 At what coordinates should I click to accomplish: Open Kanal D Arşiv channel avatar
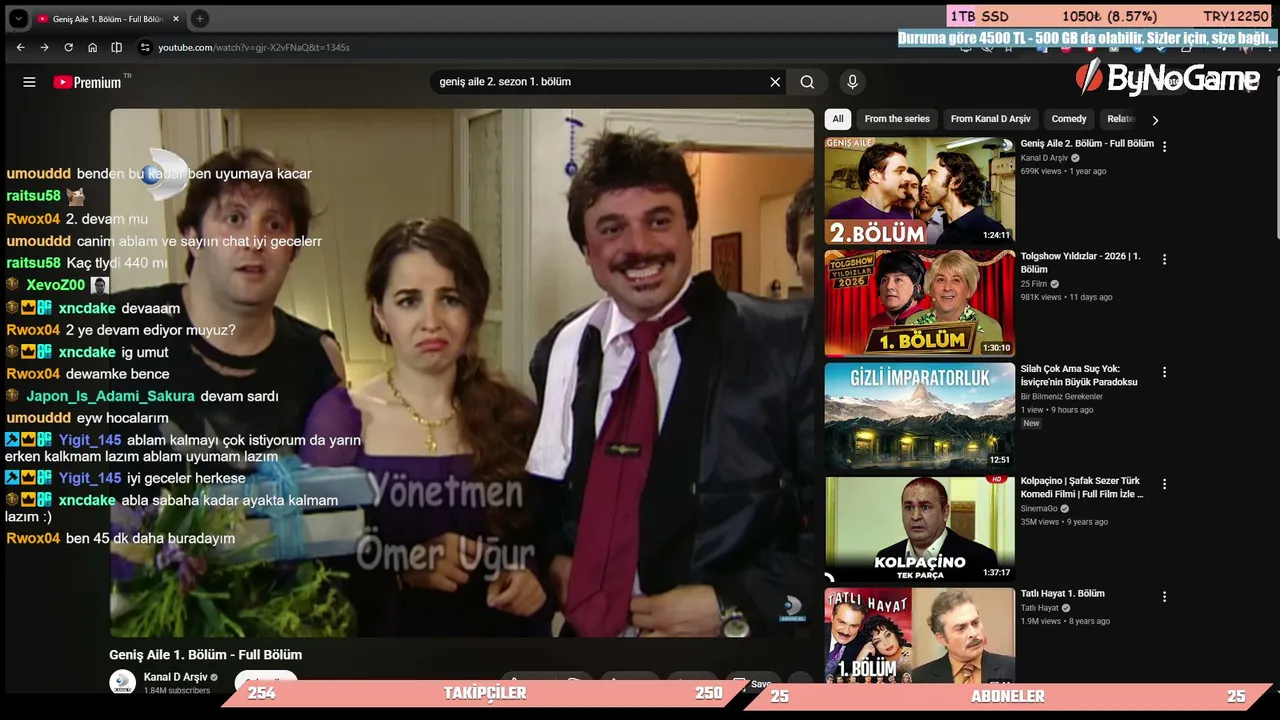click(x=122, y=682)
